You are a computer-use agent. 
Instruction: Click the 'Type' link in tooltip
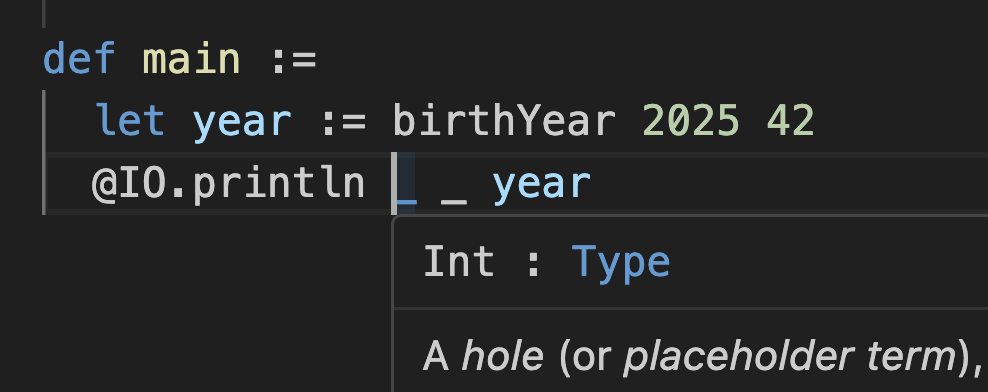point(620,263)
